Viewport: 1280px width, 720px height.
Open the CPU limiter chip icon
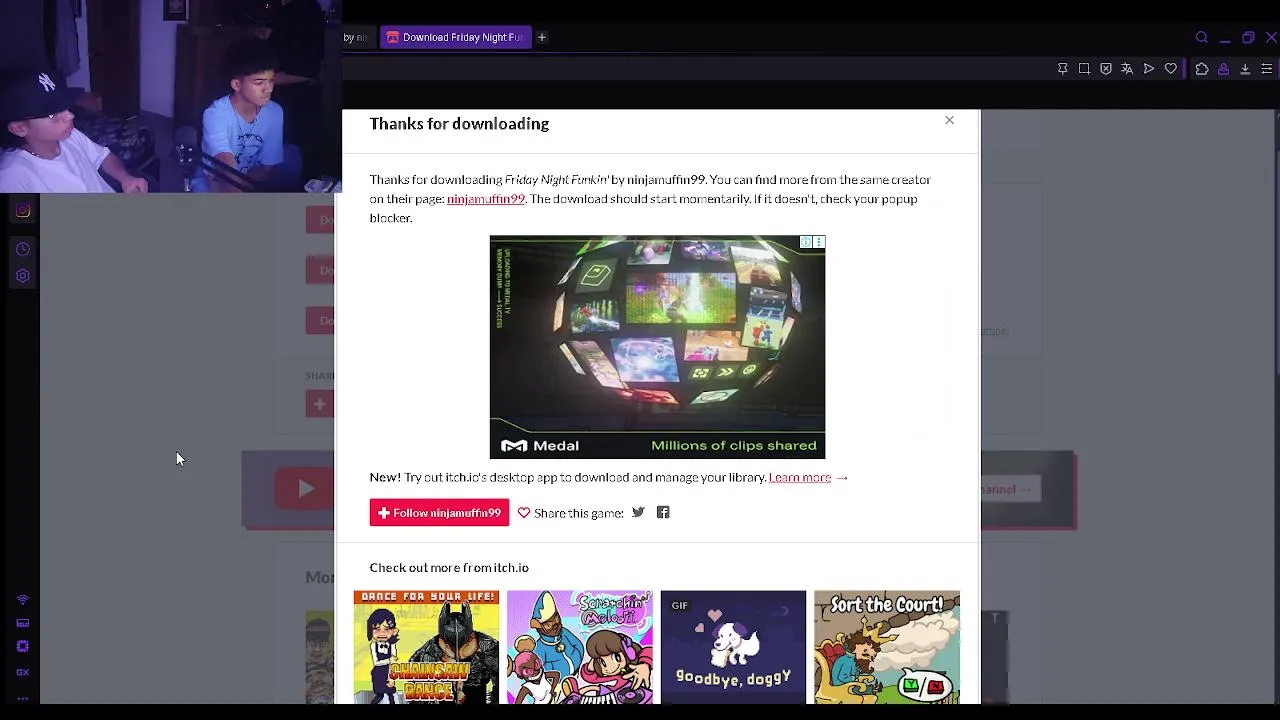tap(23, 647)
